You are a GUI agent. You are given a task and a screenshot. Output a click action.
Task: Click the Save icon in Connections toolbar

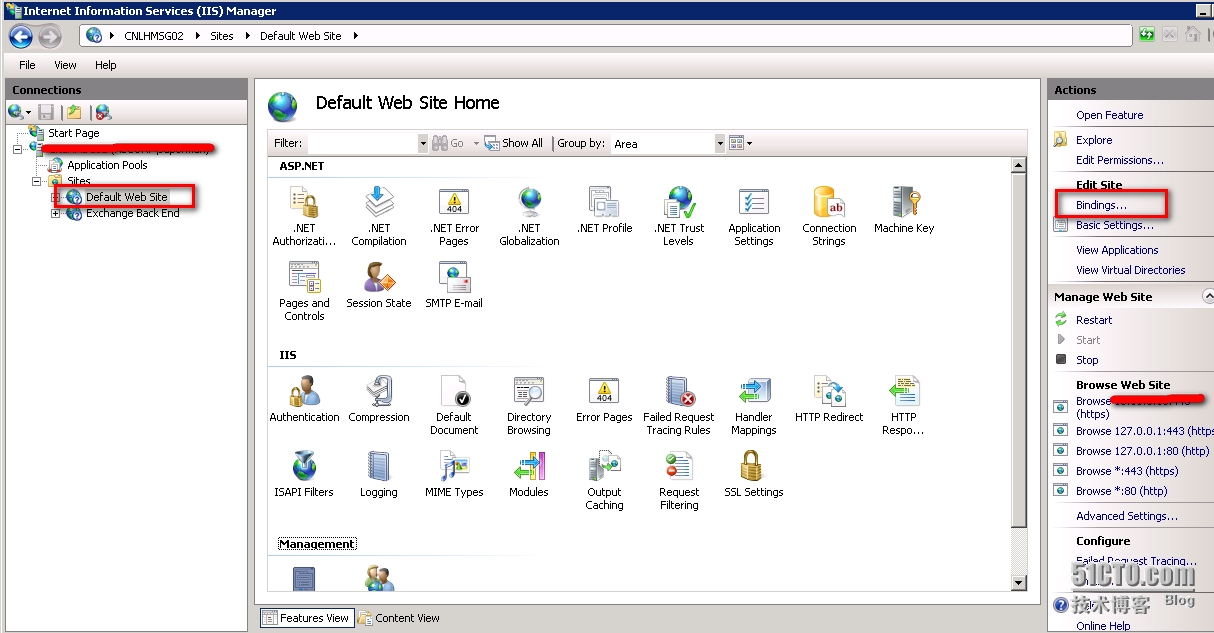(x=47, y=112)
